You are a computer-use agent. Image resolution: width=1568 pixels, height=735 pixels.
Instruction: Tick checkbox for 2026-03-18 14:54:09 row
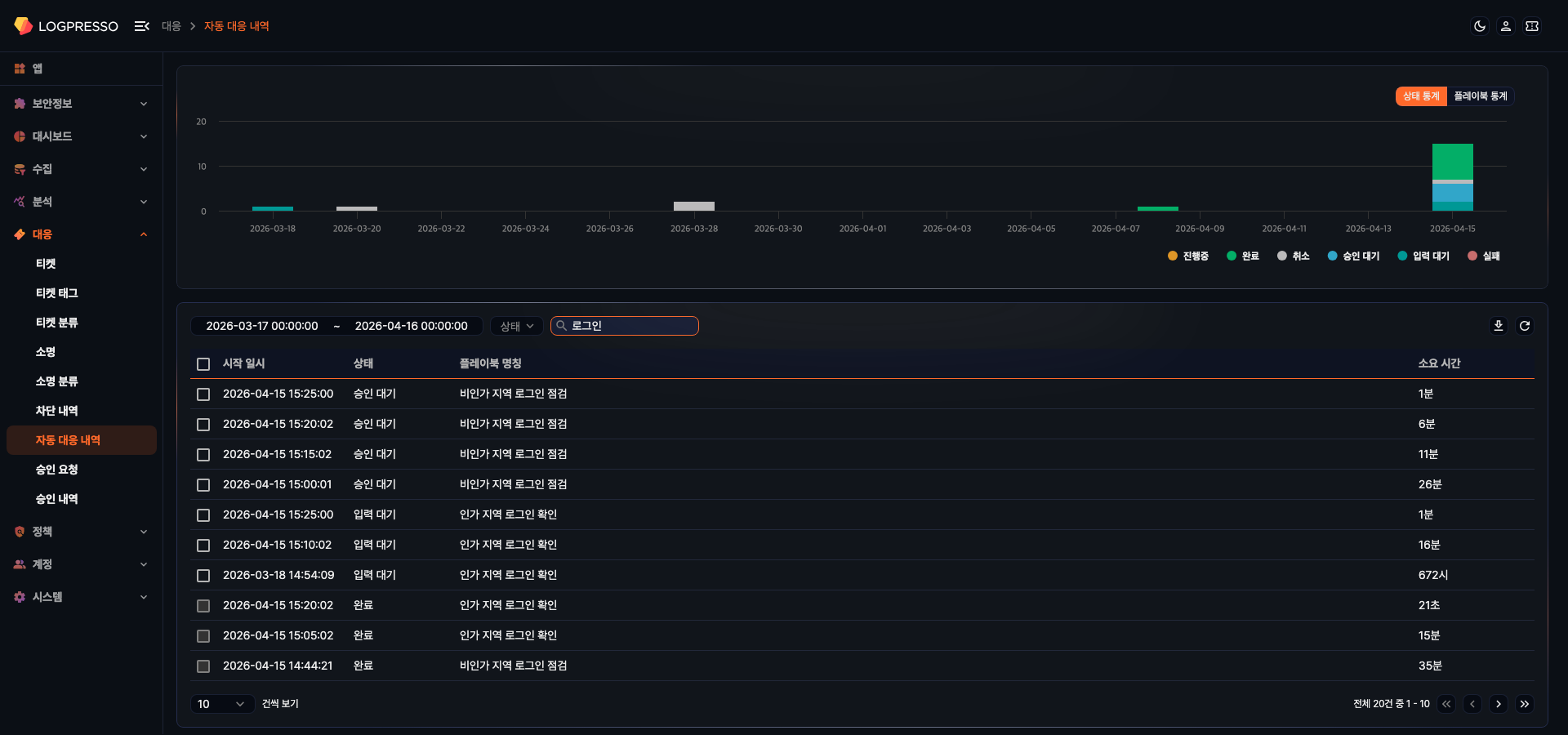click(x=203, y=576)
